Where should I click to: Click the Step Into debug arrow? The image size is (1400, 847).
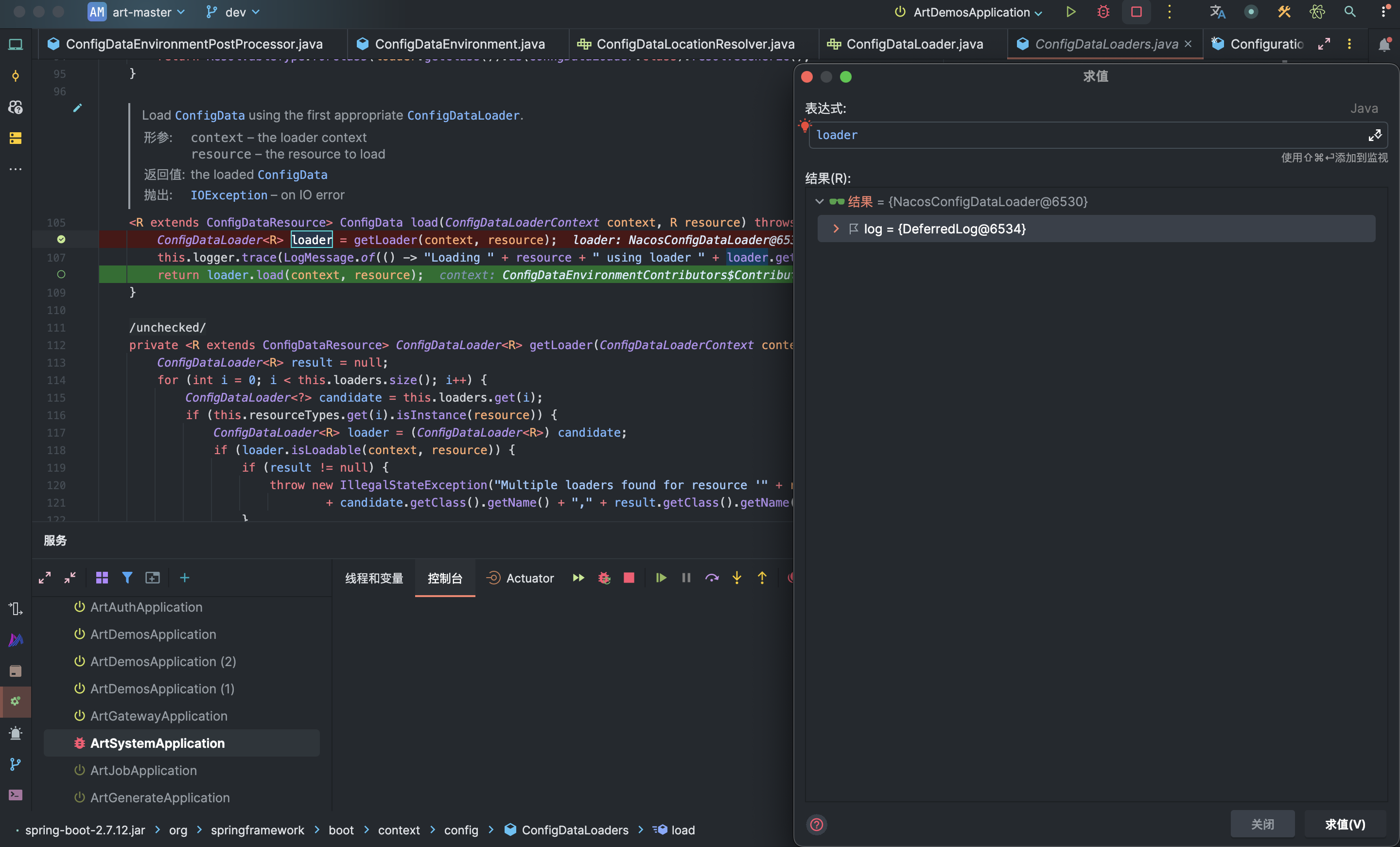click(737, 578)
